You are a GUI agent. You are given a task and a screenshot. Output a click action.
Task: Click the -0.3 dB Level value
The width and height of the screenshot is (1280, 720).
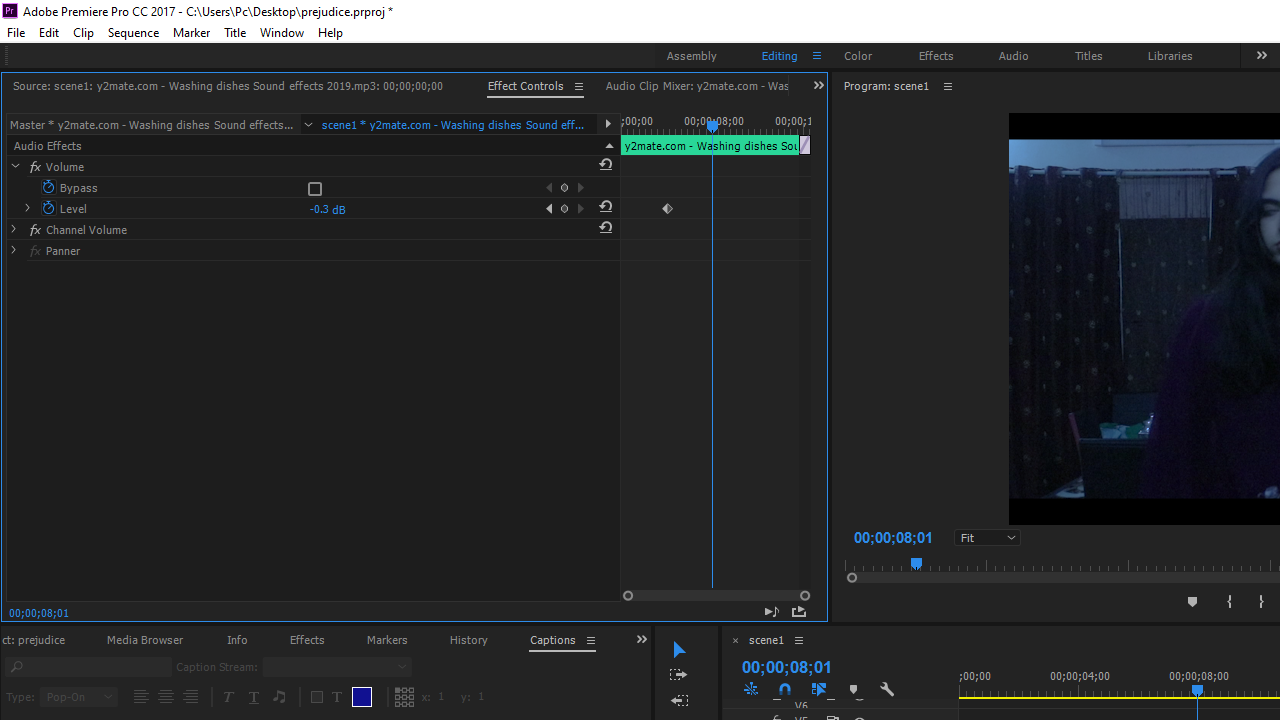click(327, 209)
